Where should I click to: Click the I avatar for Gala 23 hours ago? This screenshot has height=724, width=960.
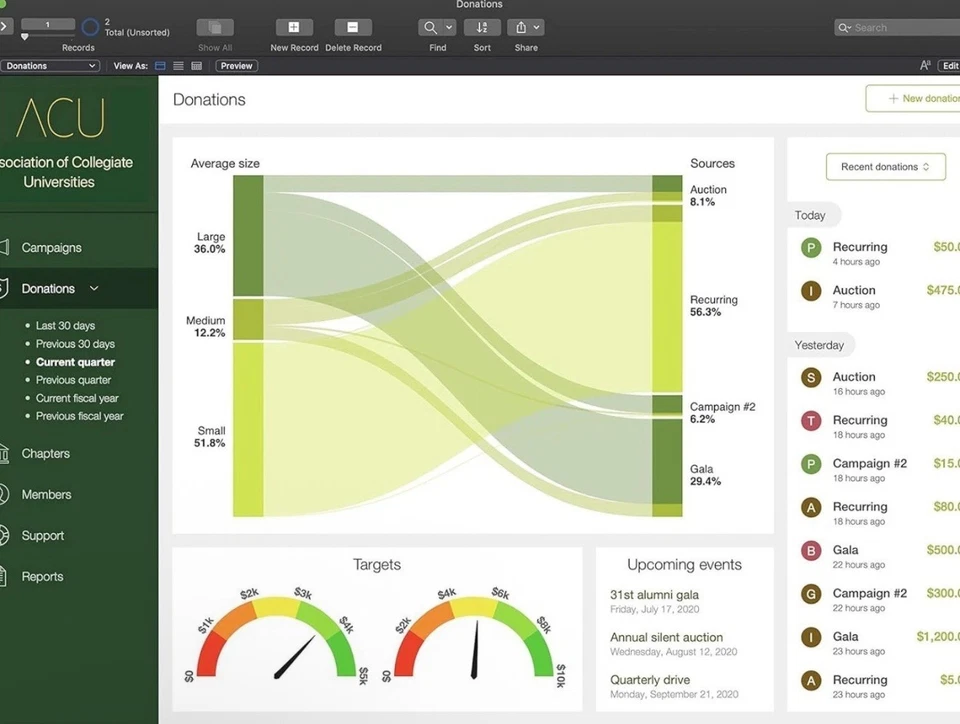(811, 638)
